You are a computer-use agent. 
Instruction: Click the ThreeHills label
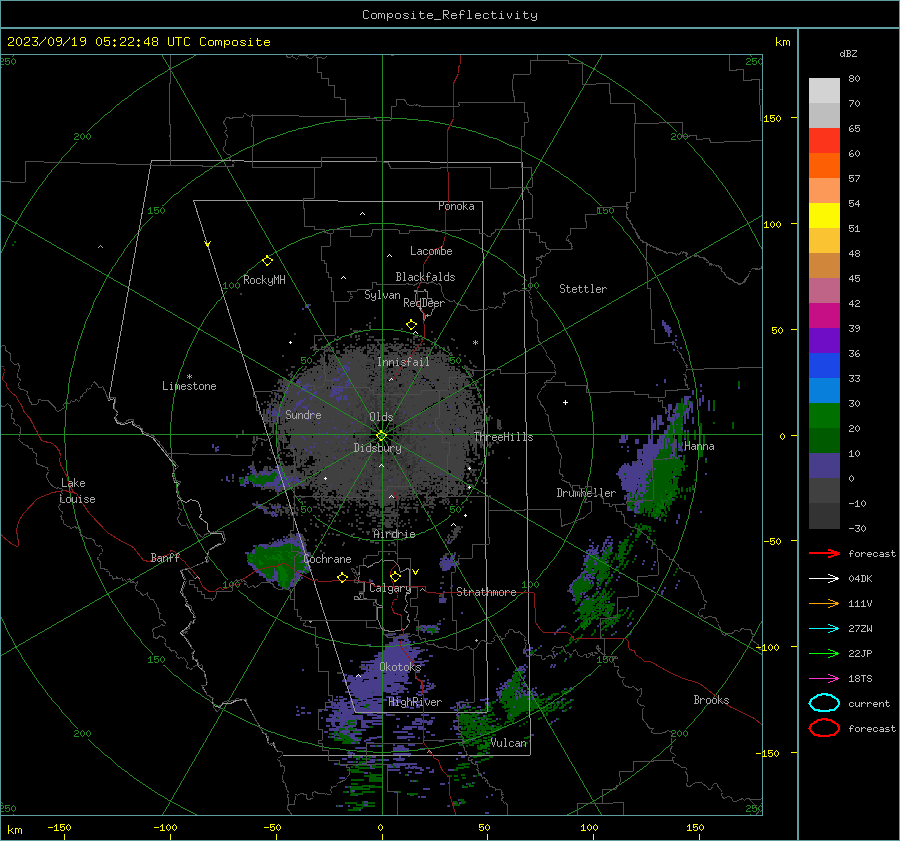pyautogui.click(x=503, y=437)
